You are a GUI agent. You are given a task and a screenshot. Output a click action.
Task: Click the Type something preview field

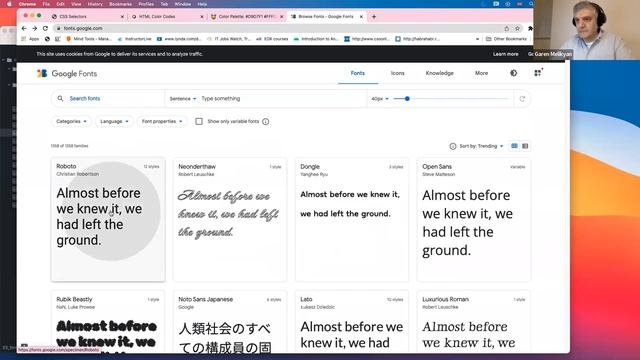tap(282, 99)
